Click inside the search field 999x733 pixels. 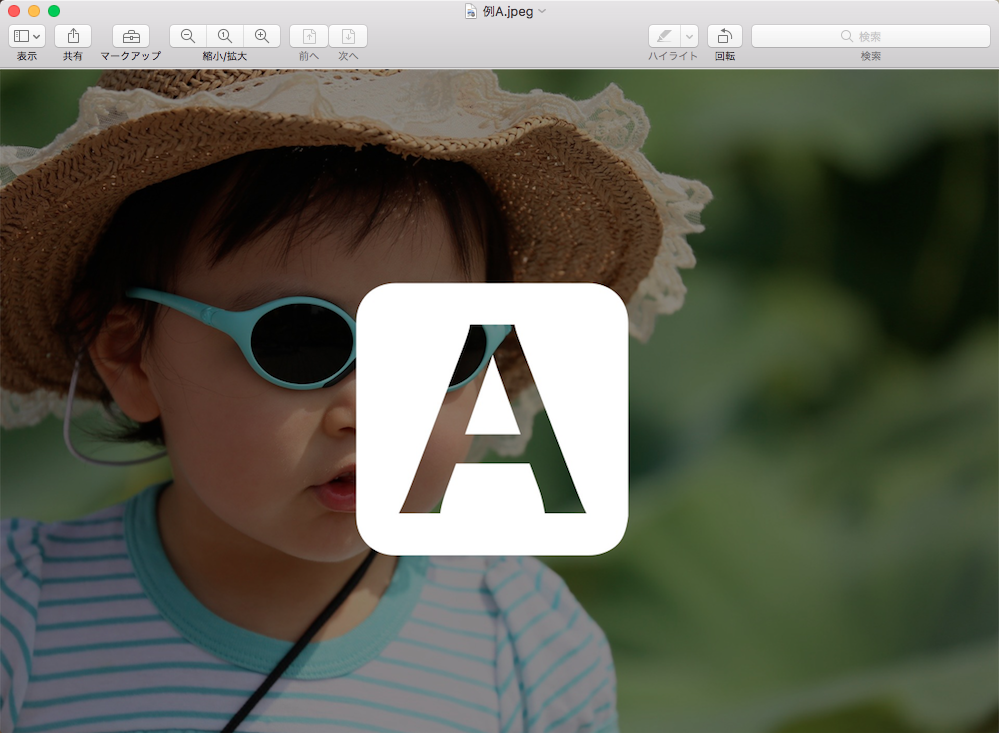[870, 36]
